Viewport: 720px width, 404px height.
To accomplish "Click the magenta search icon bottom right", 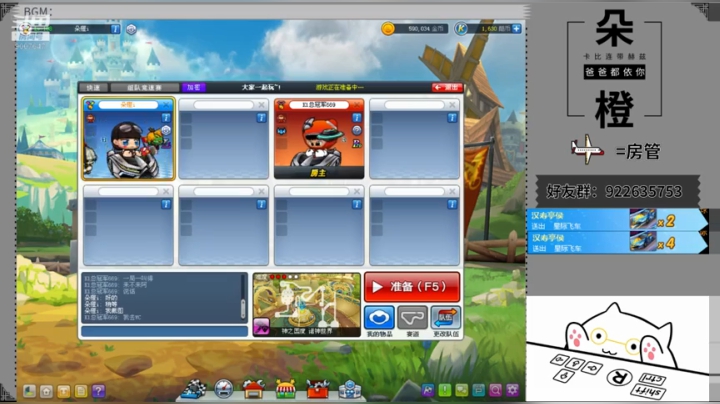I will (x=495, y=391).
